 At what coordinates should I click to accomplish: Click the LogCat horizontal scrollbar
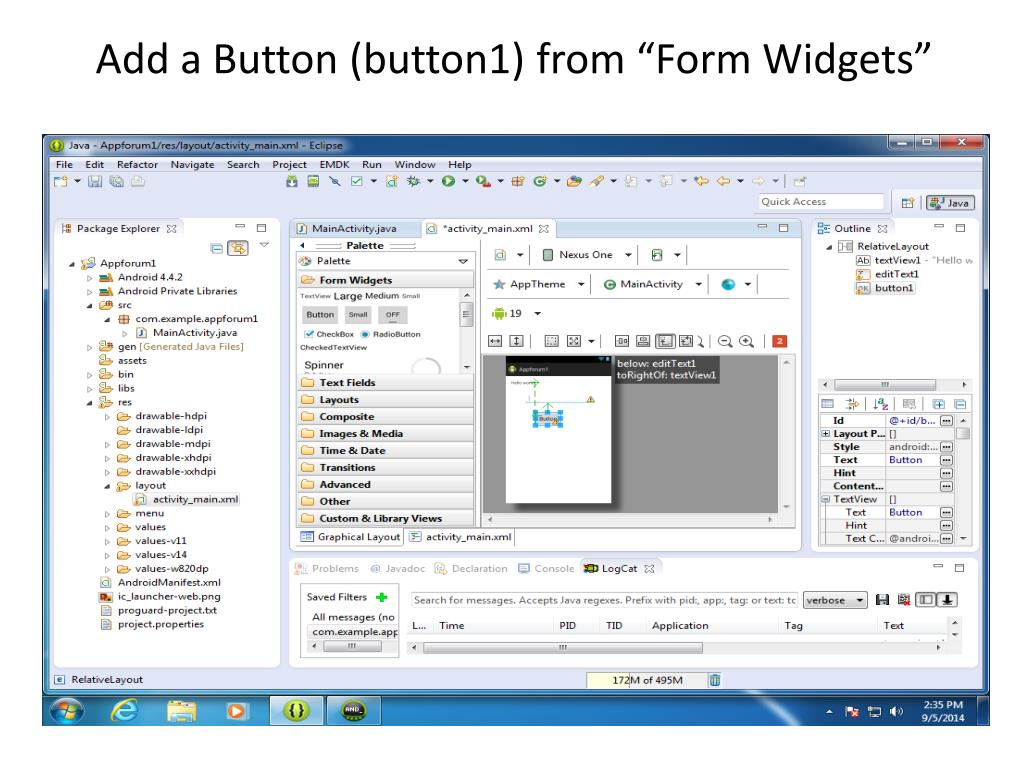point(563,648)
